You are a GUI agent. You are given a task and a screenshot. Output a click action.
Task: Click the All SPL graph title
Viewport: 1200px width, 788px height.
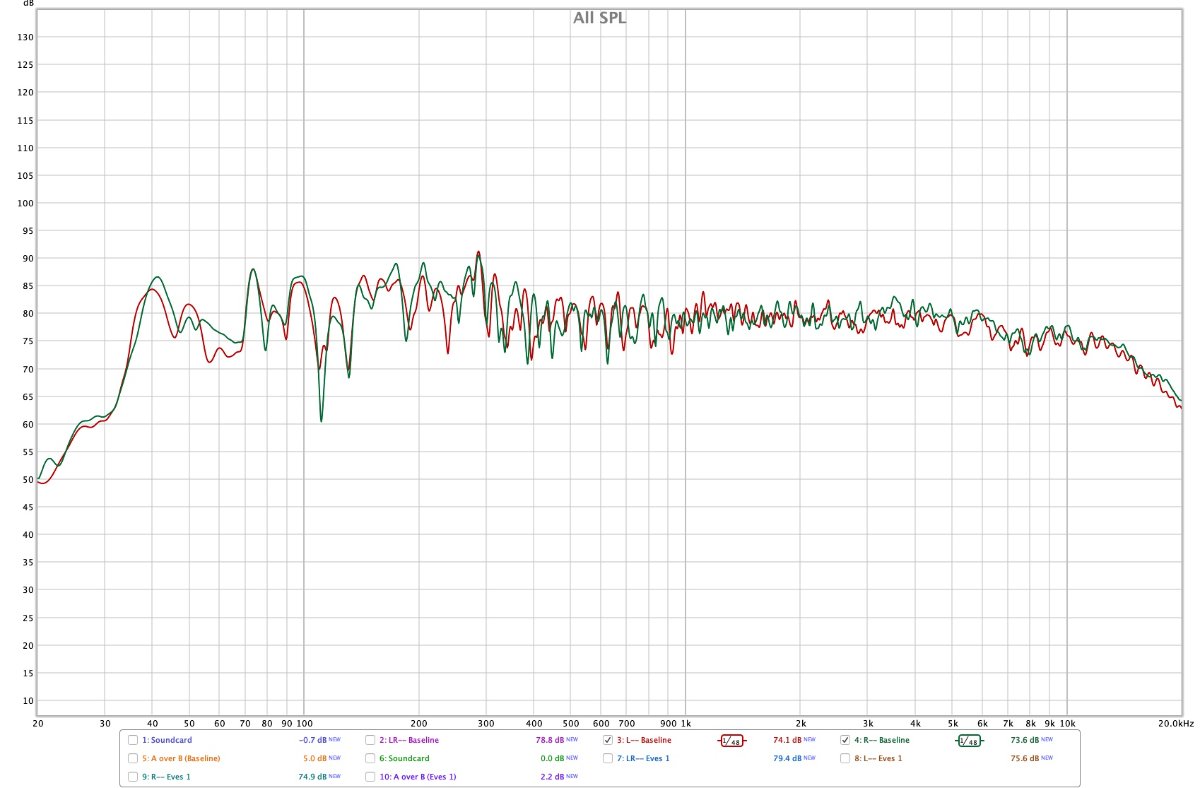click(600, 17)
